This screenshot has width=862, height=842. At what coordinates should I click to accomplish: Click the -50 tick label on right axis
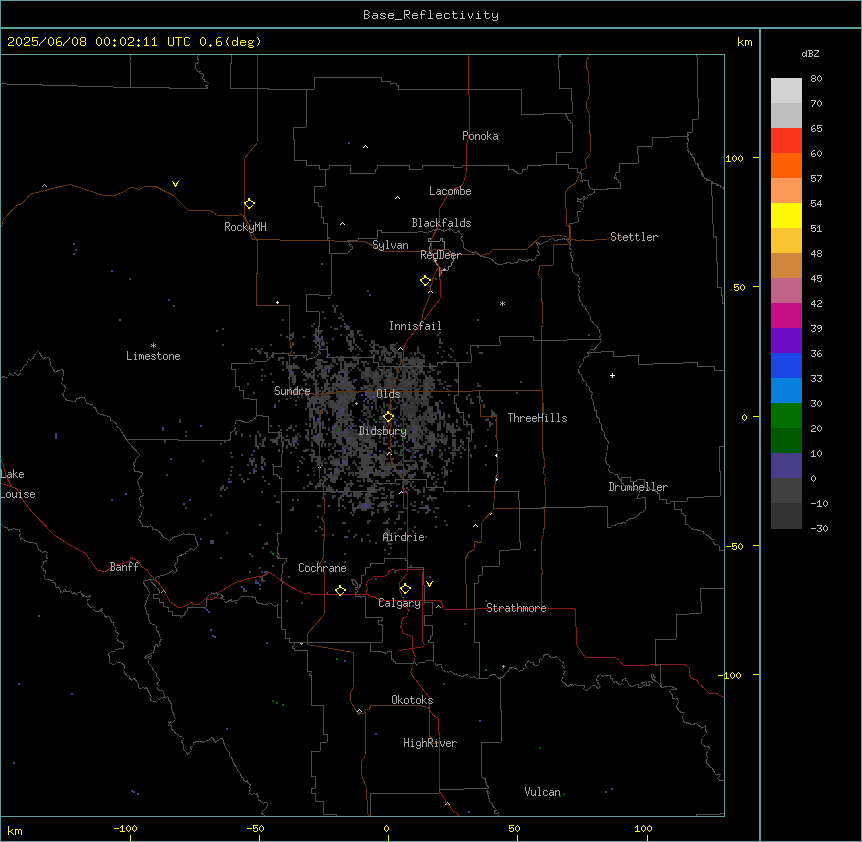click(734, 546)
